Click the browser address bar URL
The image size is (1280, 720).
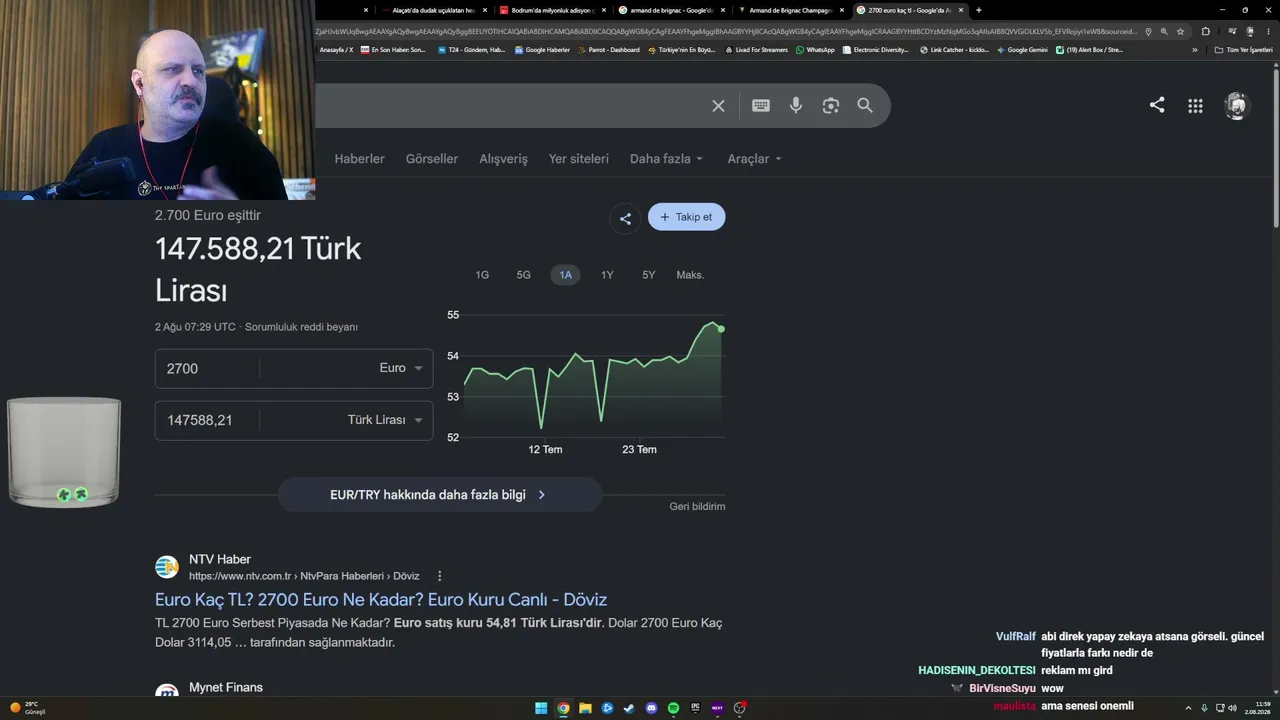(726, 32)
